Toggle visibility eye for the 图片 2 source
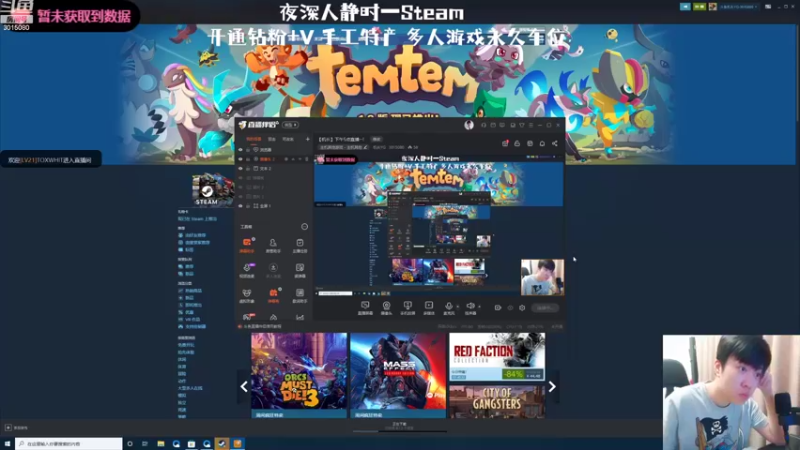 coord(241,187)
